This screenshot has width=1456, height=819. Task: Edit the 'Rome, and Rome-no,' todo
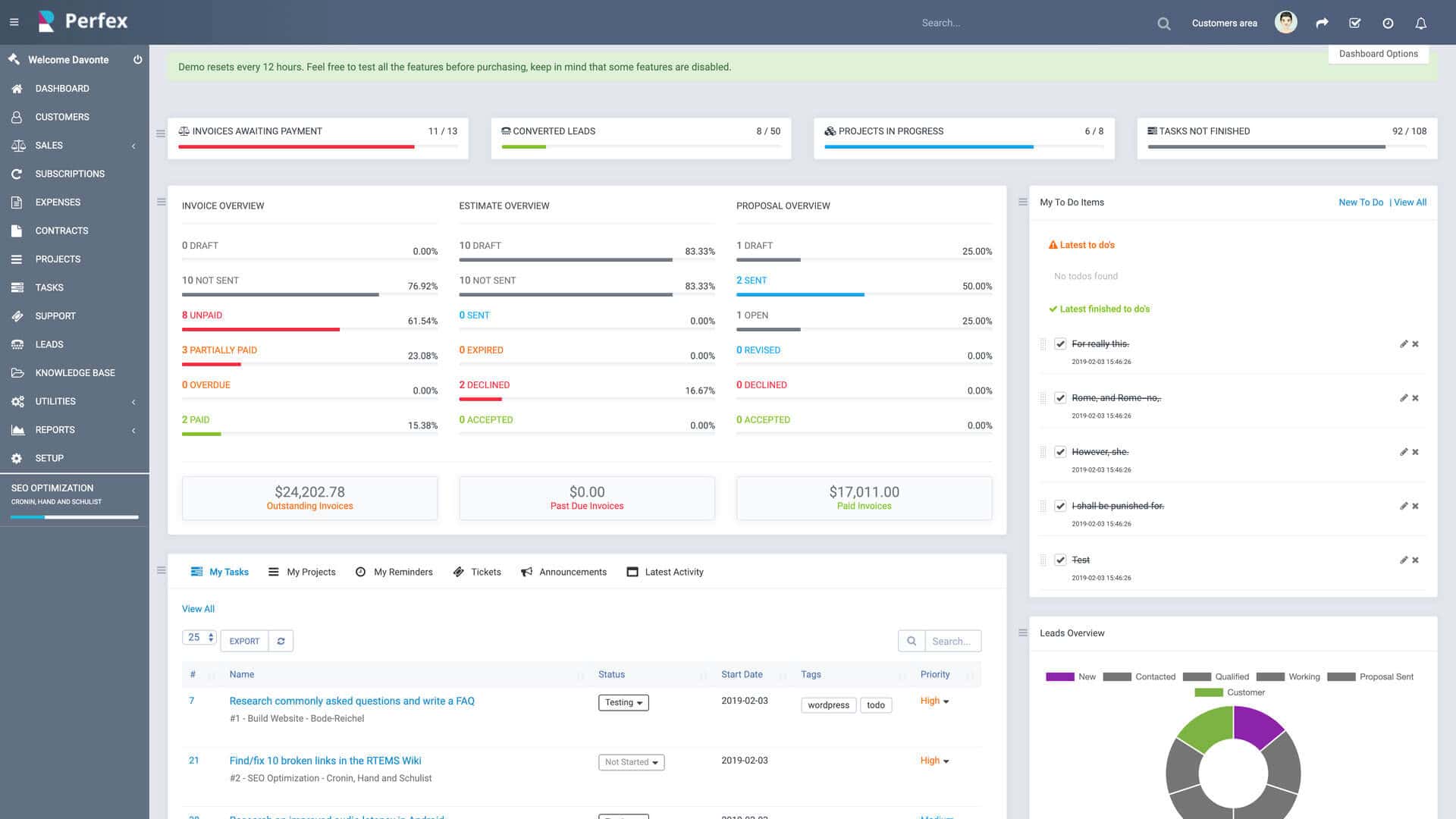click(x=1404, y=397)
